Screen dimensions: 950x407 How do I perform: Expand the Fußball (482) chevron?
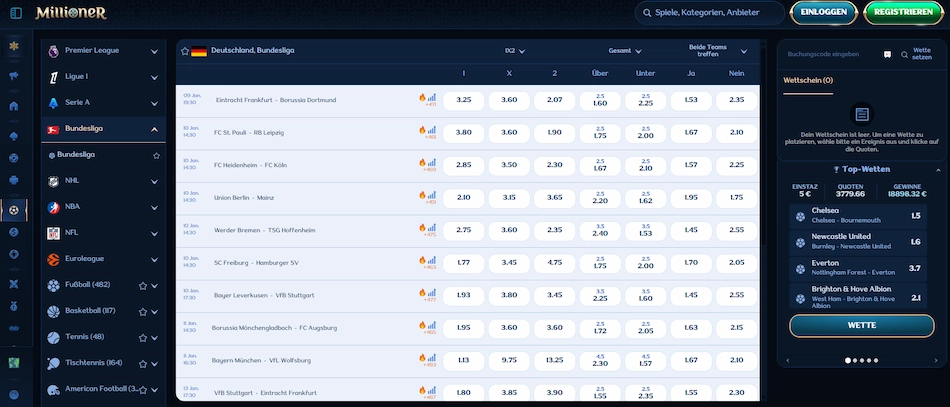(x=154, y=286)
